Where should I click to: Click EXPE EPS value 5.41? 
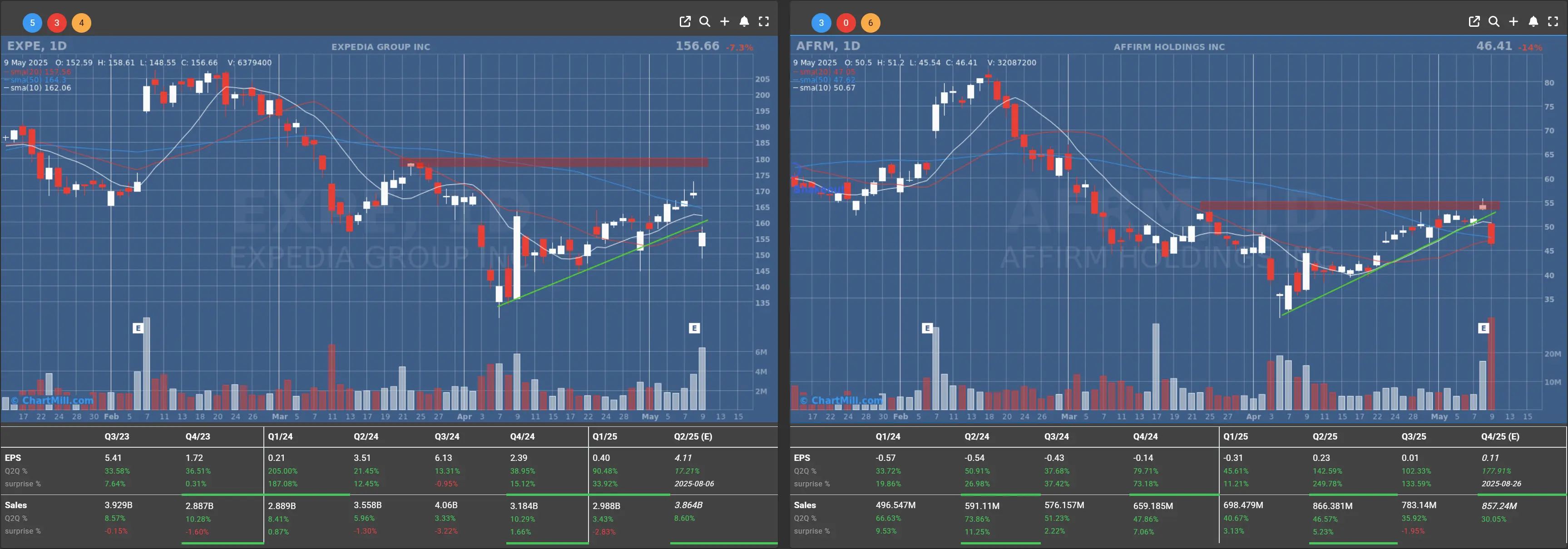(113, 458)
